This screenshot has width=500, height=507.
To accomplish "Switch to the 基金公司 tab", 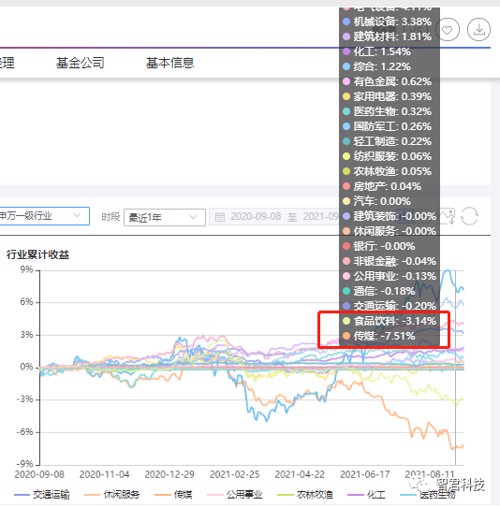I will (x=80, y=63).
